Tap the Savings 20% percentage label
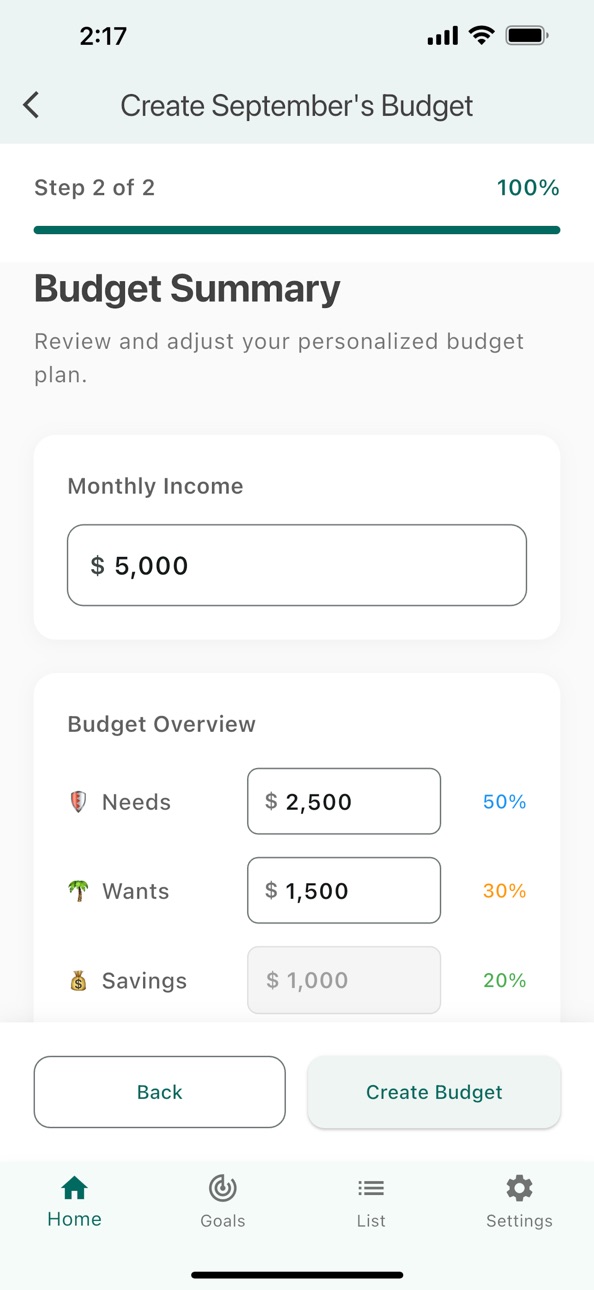 504,981
